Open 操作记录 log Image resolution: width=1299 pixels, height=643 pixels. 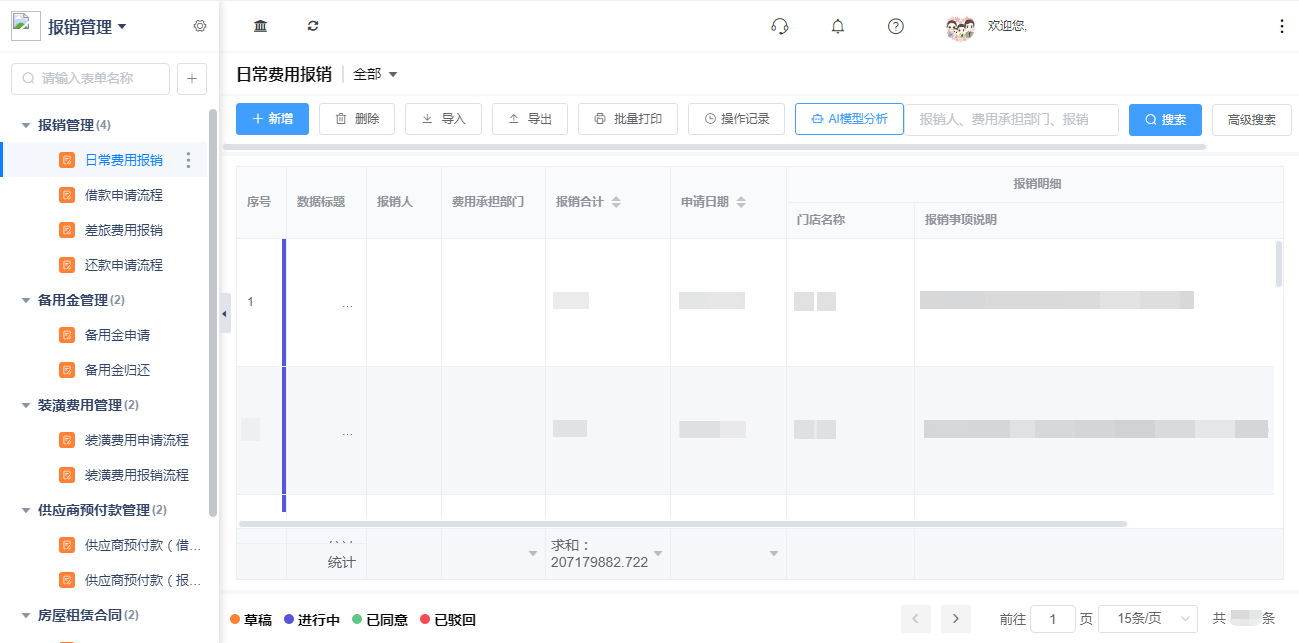(x=736, y=119)
